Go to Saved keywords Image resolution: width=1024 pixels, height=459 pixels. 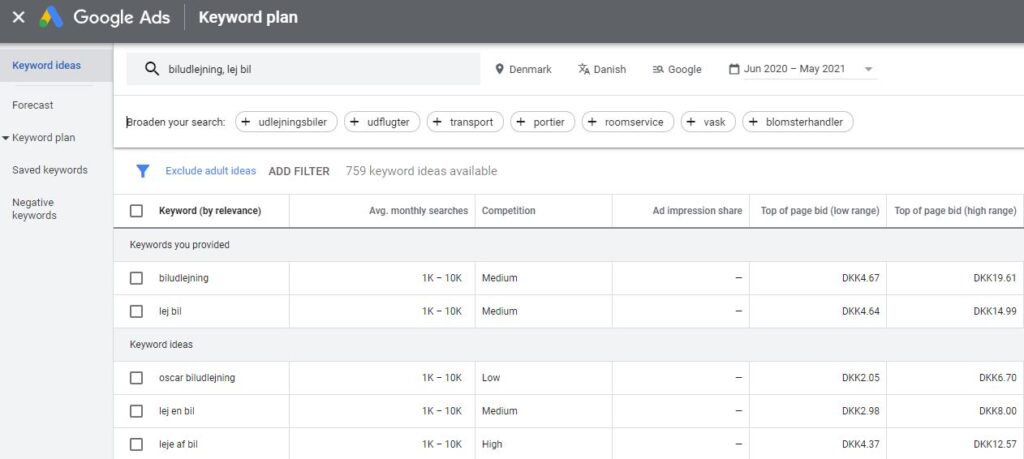tap(50, 170)
